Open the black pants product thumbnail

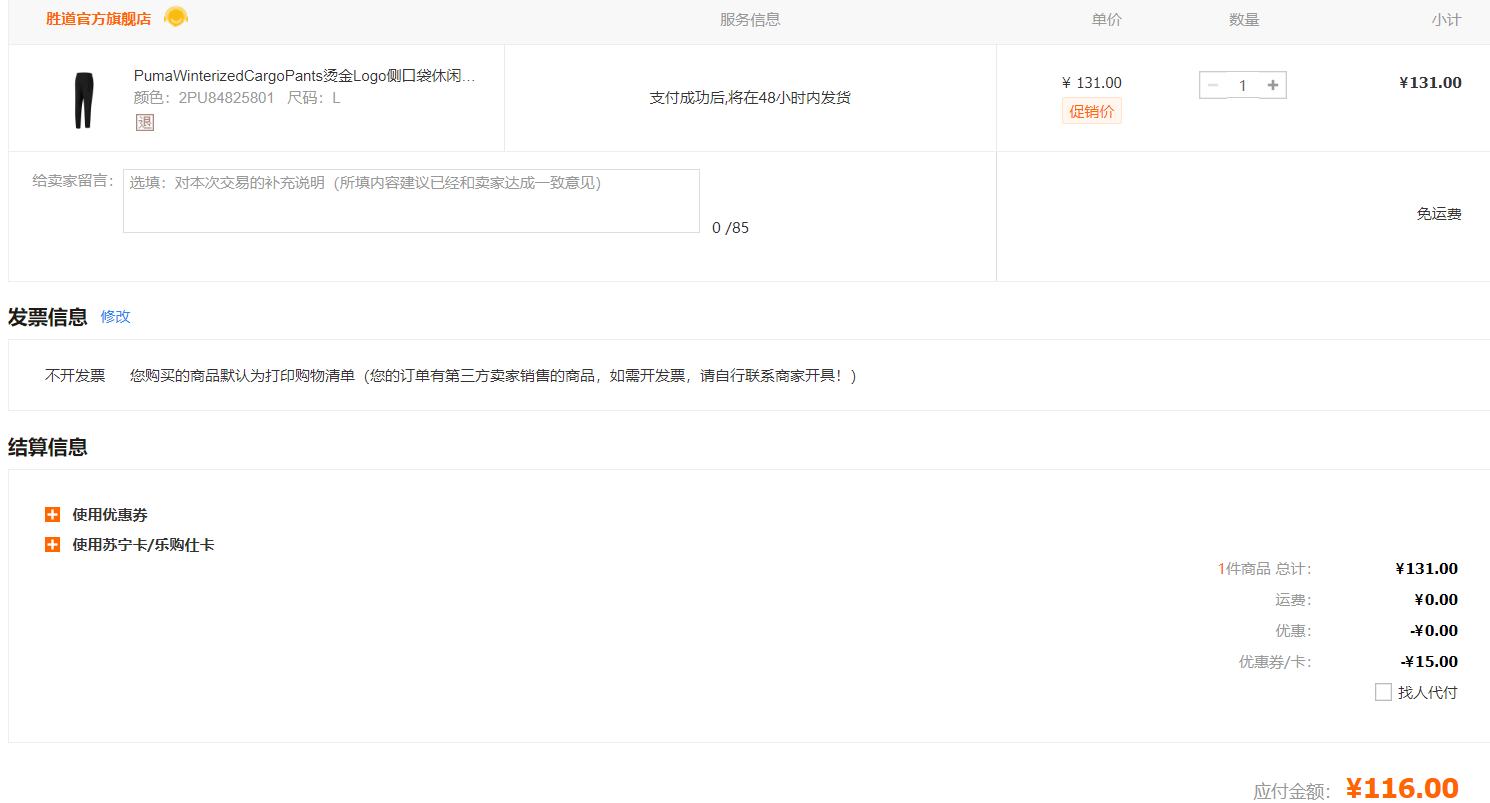tap(83, 100)
